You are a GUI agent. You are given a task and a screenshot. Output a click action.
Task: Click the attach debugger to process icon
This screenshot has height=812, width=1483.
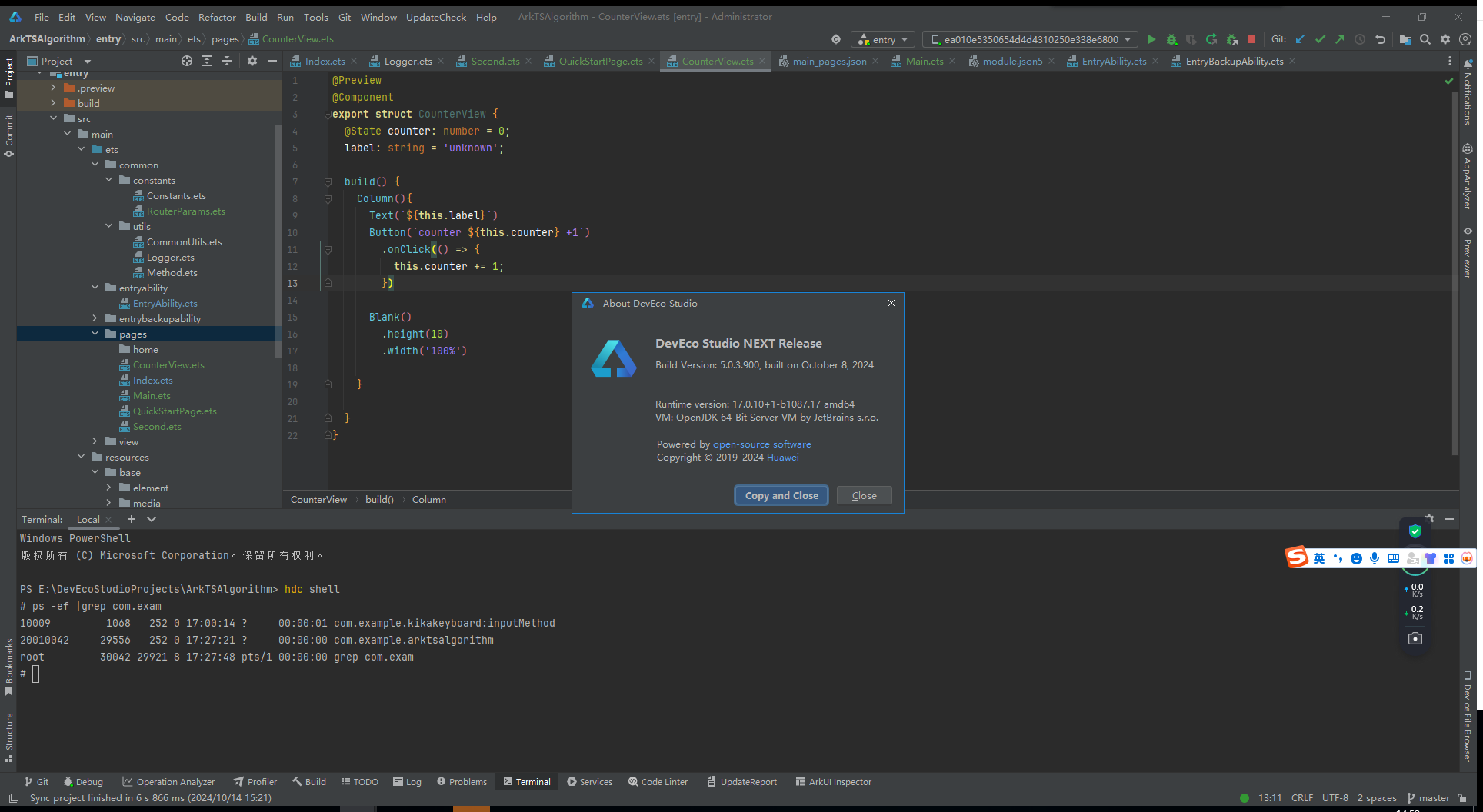1231,39
